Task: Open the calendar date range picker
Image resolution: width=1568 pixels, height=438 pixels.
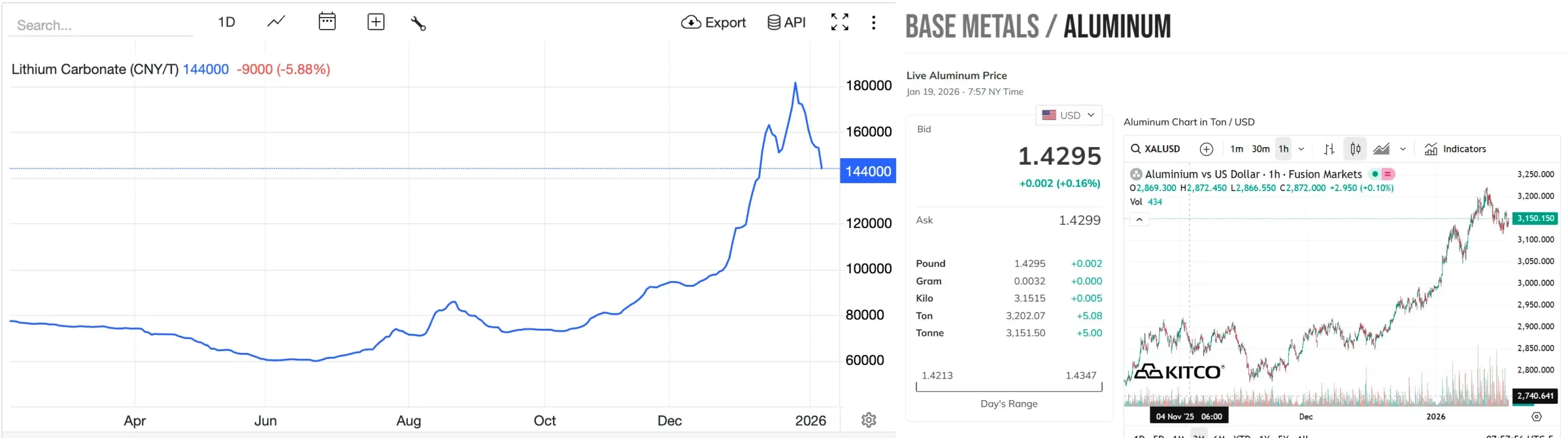Action: coord(327,22)
